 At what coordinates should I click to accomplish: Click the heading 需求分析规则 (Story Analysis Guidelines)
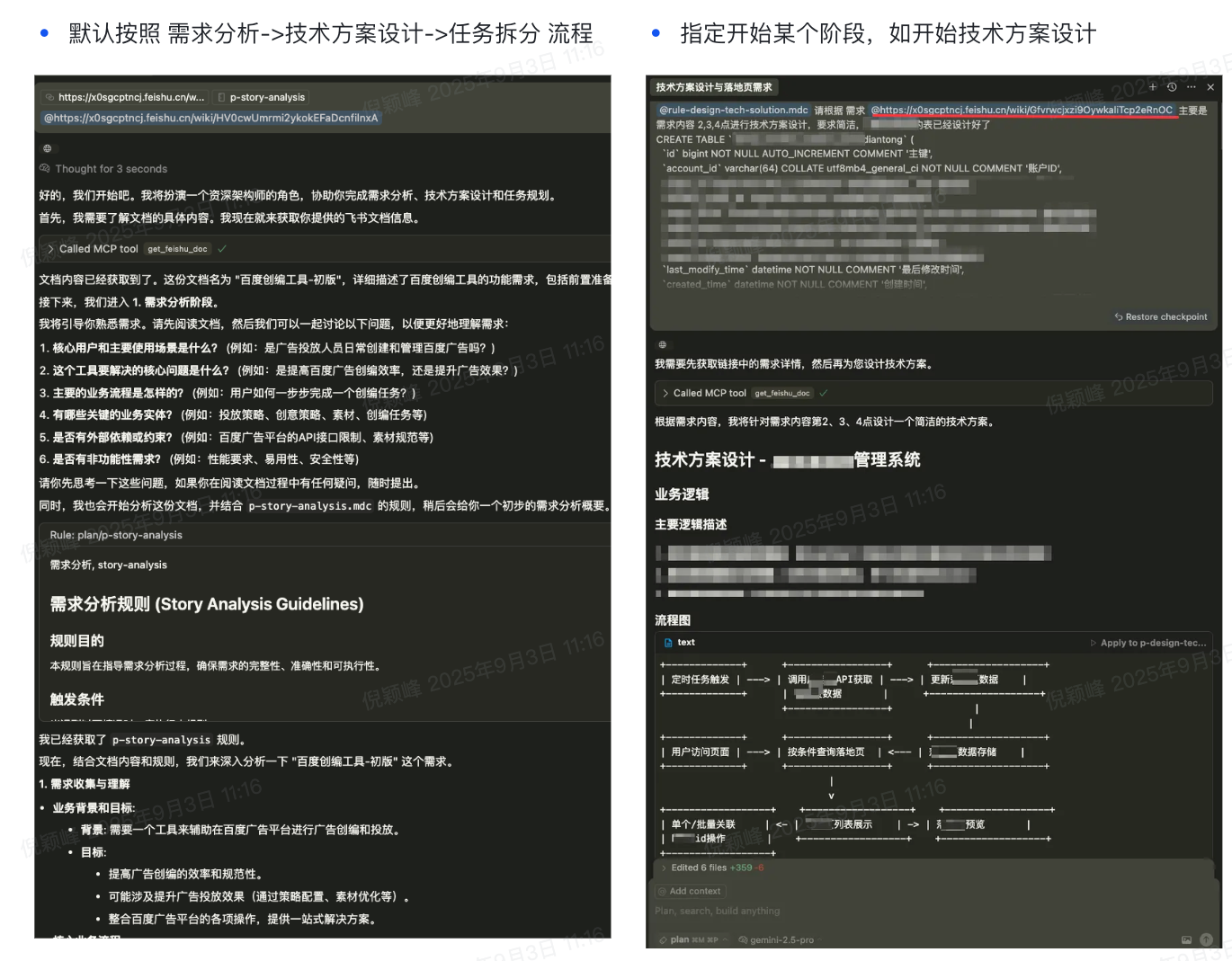[x=207, y=604]
